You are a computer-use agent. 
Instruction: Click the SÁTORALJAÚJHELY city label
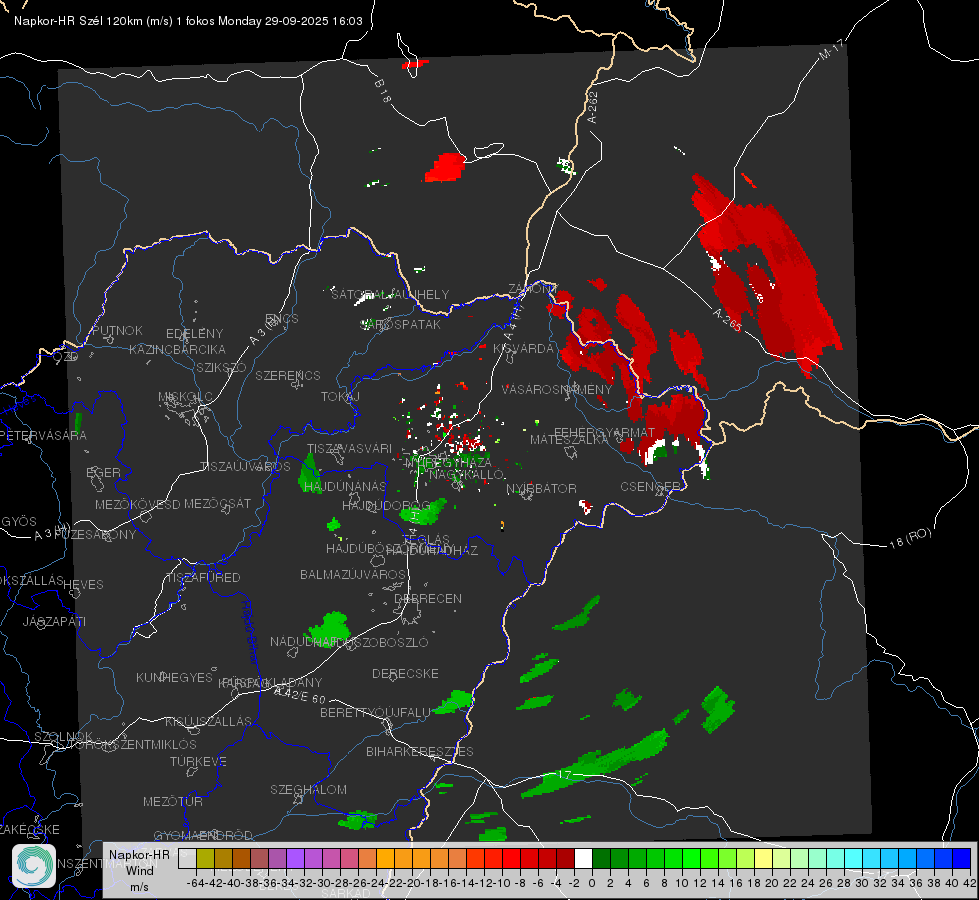390,294
